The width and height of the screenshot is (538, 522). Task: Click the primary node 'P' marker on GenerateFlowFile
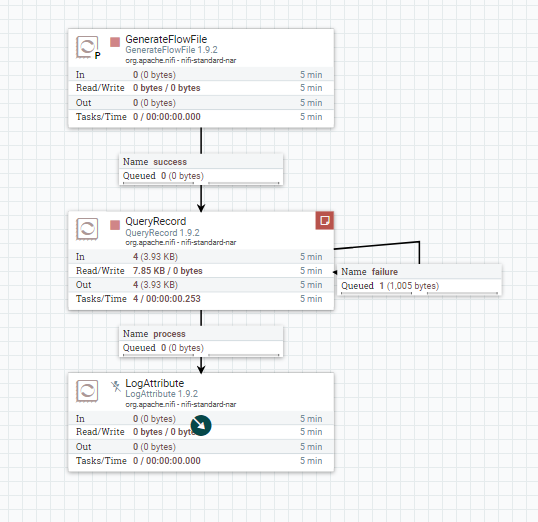tap(97, 55)
